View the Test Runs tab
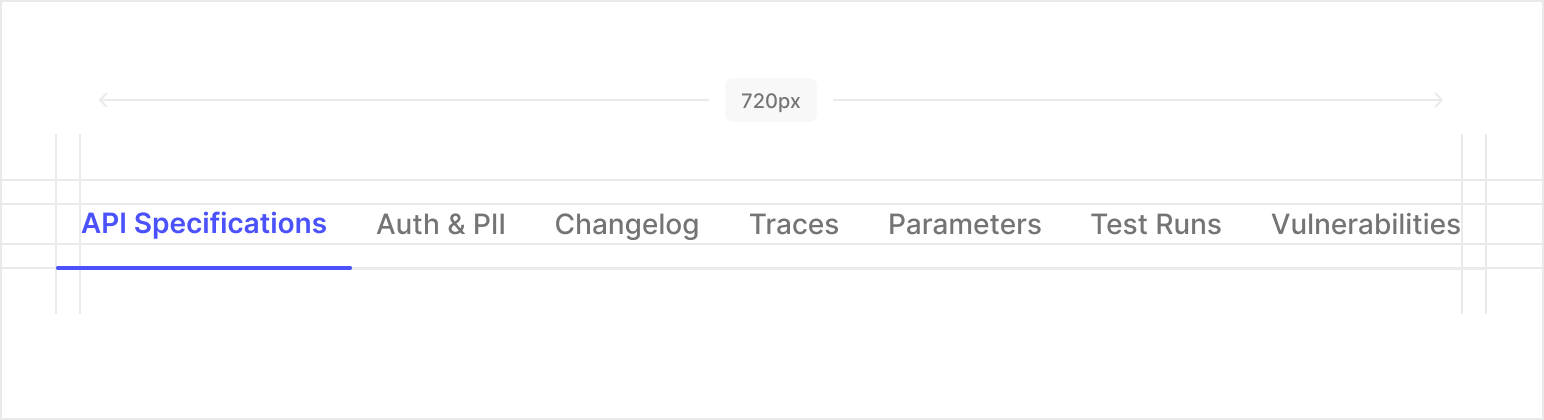The width and height of the screenshot is (1544, 420). click(x=1156, y=225)
